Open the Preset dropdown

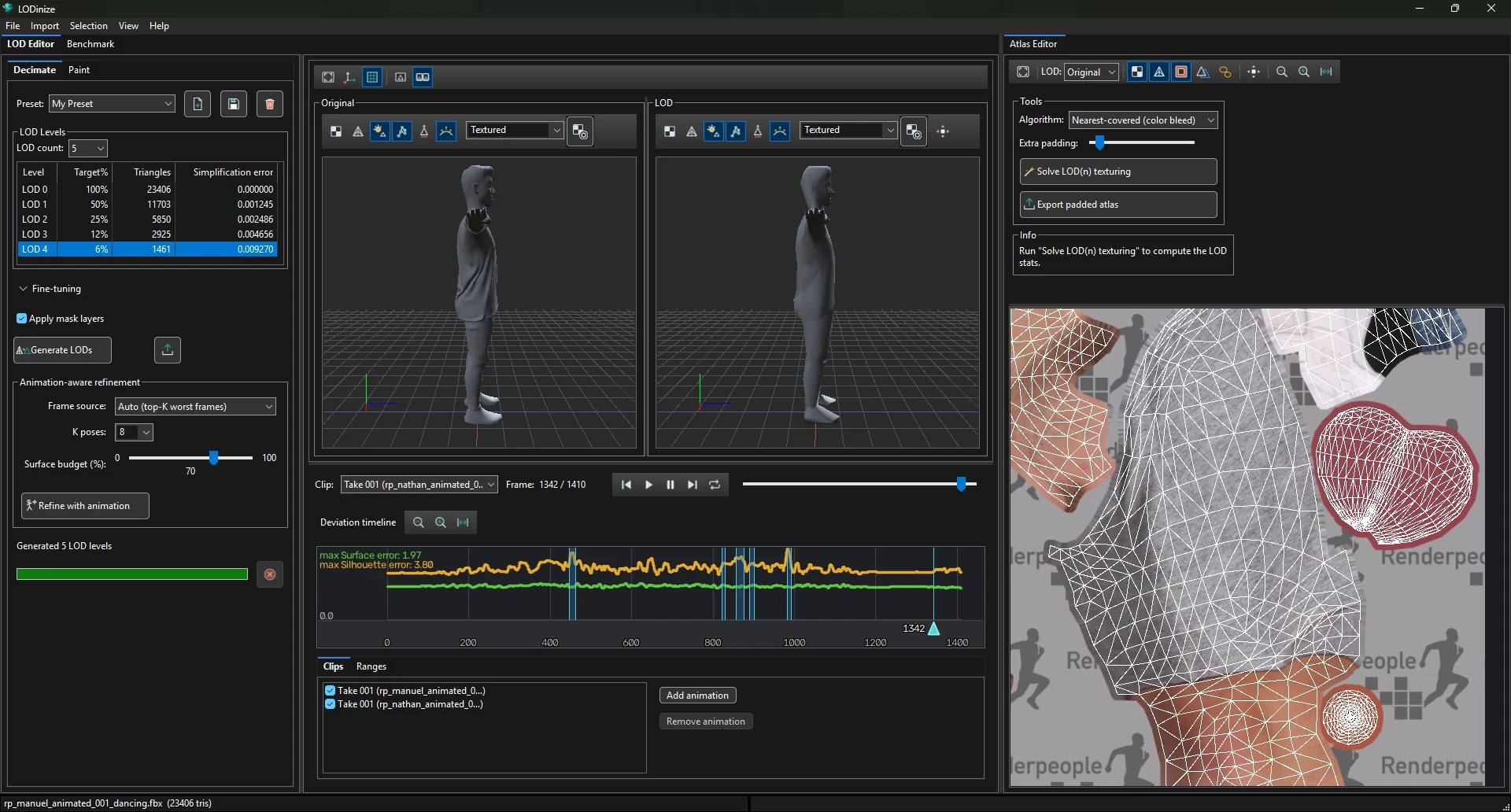click(x=113, y=104)
